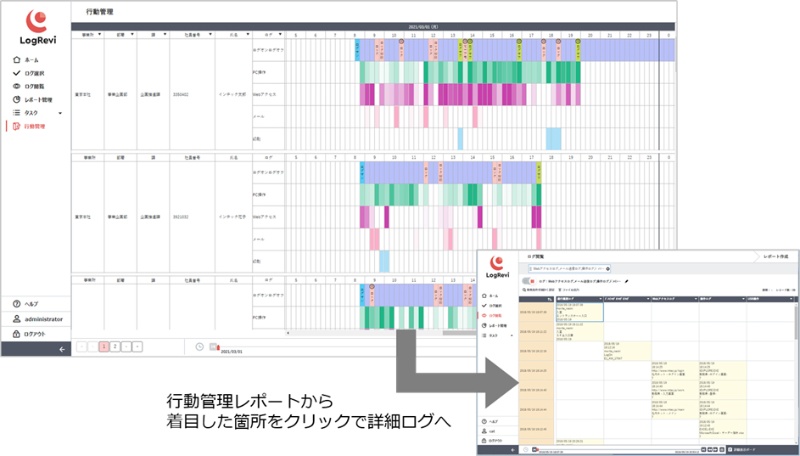Collapse the 行動管理 window sidebar with left arrow

point(62,349)
